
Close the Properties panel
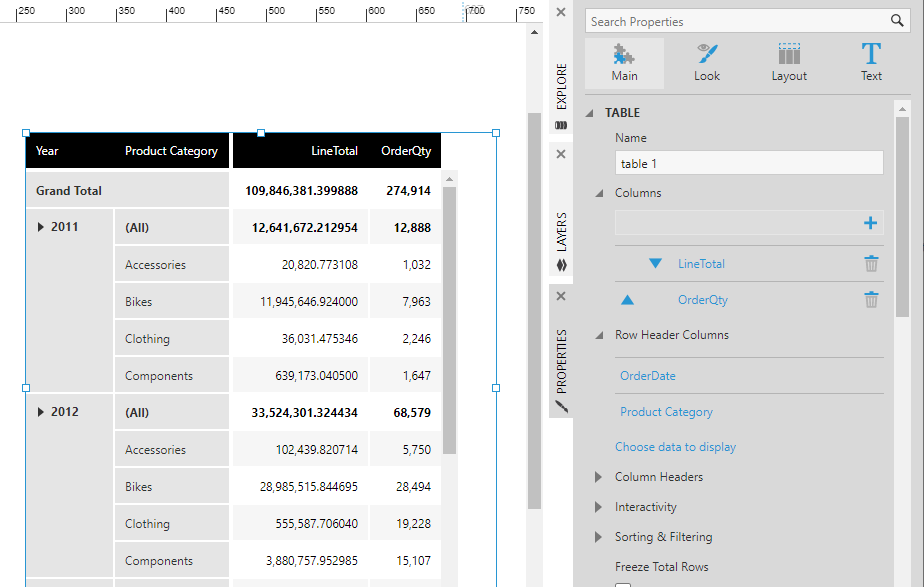point(561,296)
